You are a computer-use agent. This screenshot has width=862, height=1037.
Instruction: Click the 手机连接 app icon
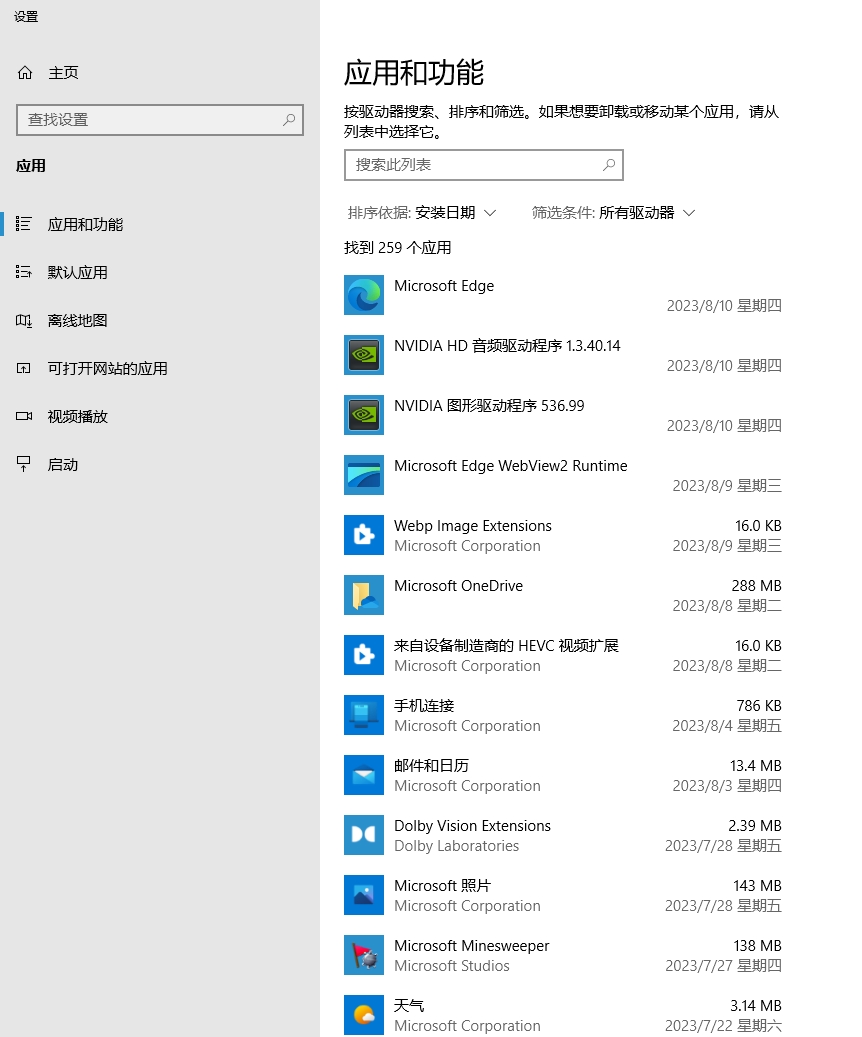364,715
